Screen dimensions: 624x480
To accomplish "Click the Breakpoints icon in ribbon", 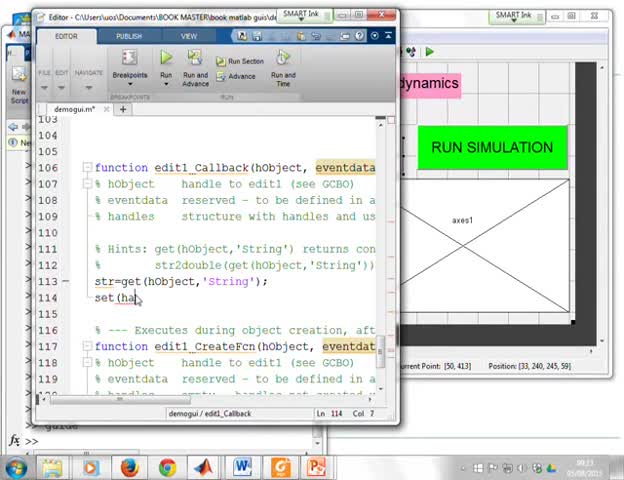I will point(129,58).
